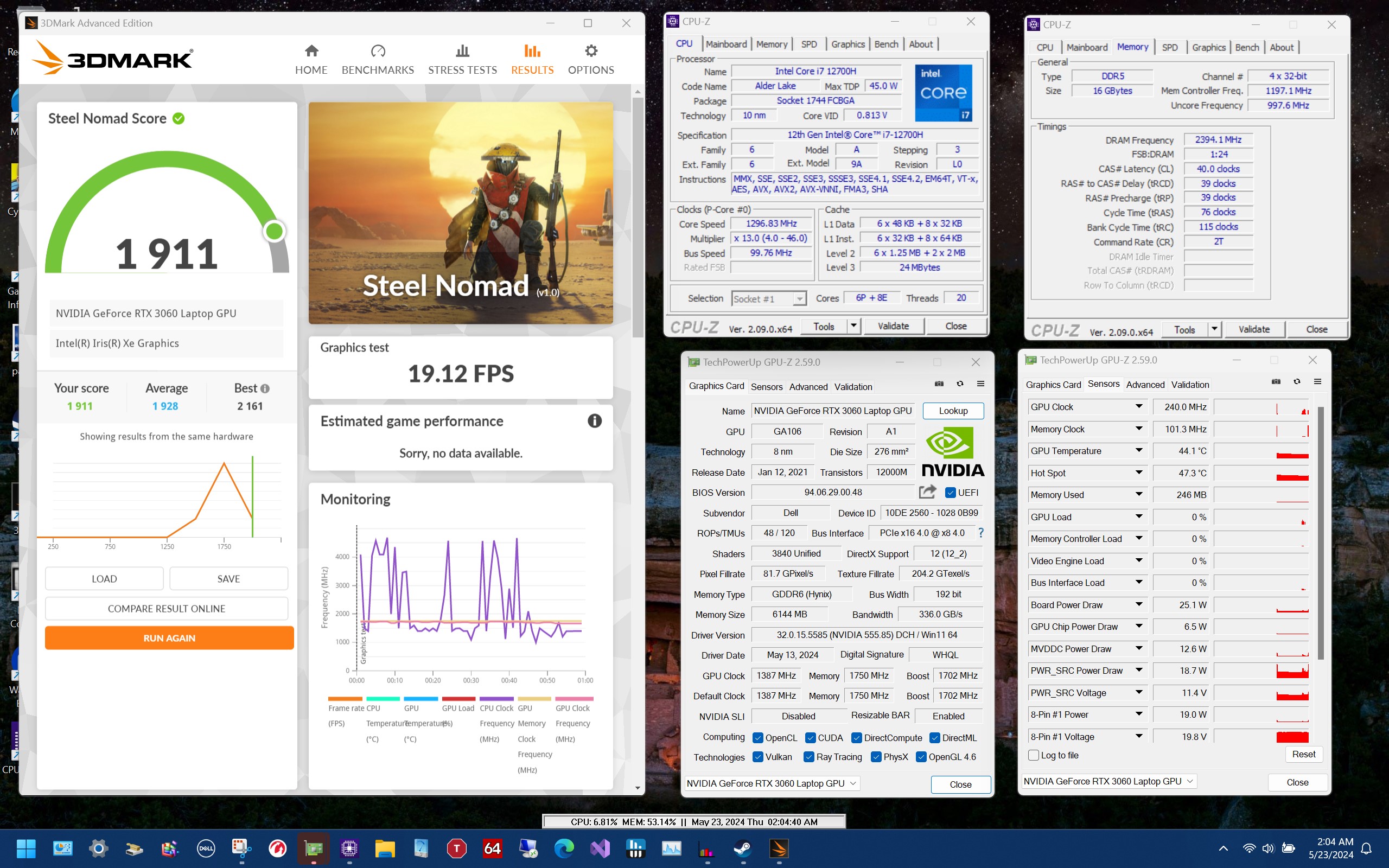Screen dimensions: 1389x868
Task: Click COMPARE RESULT ONLINE button
Action: 167,609
